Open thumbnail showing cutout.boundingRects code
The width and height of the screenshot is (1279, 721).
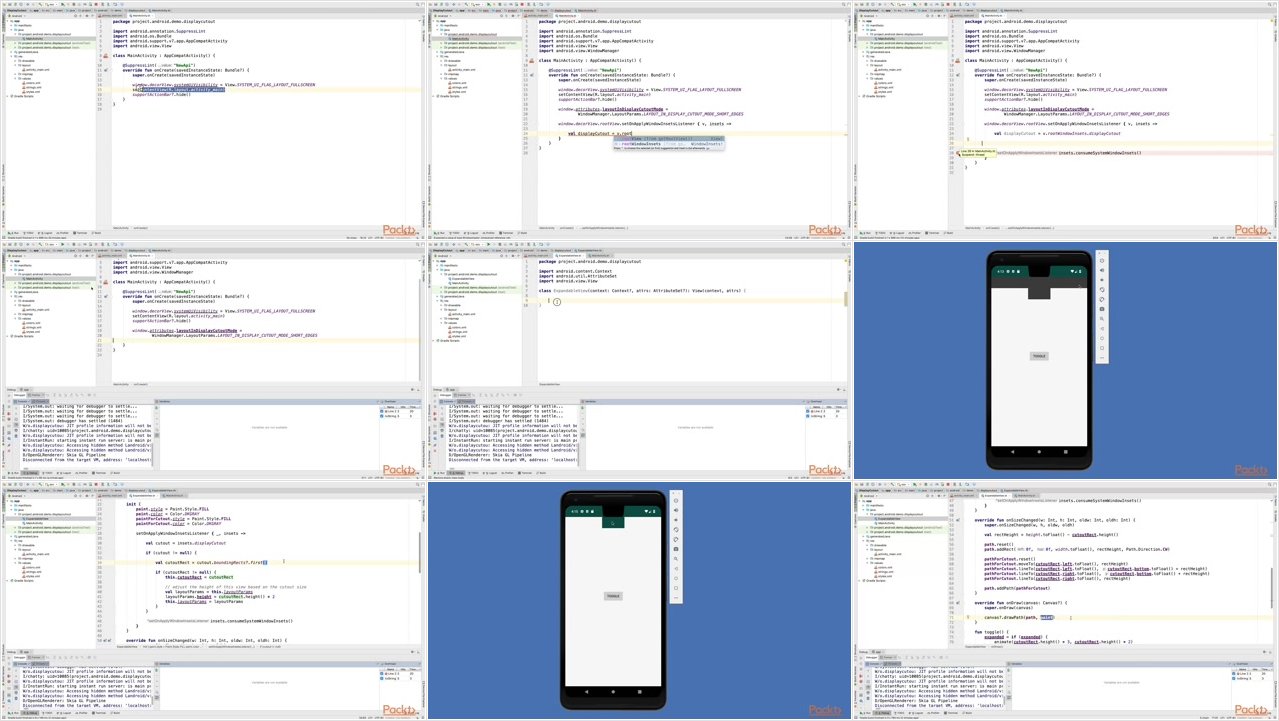[213, 600]
